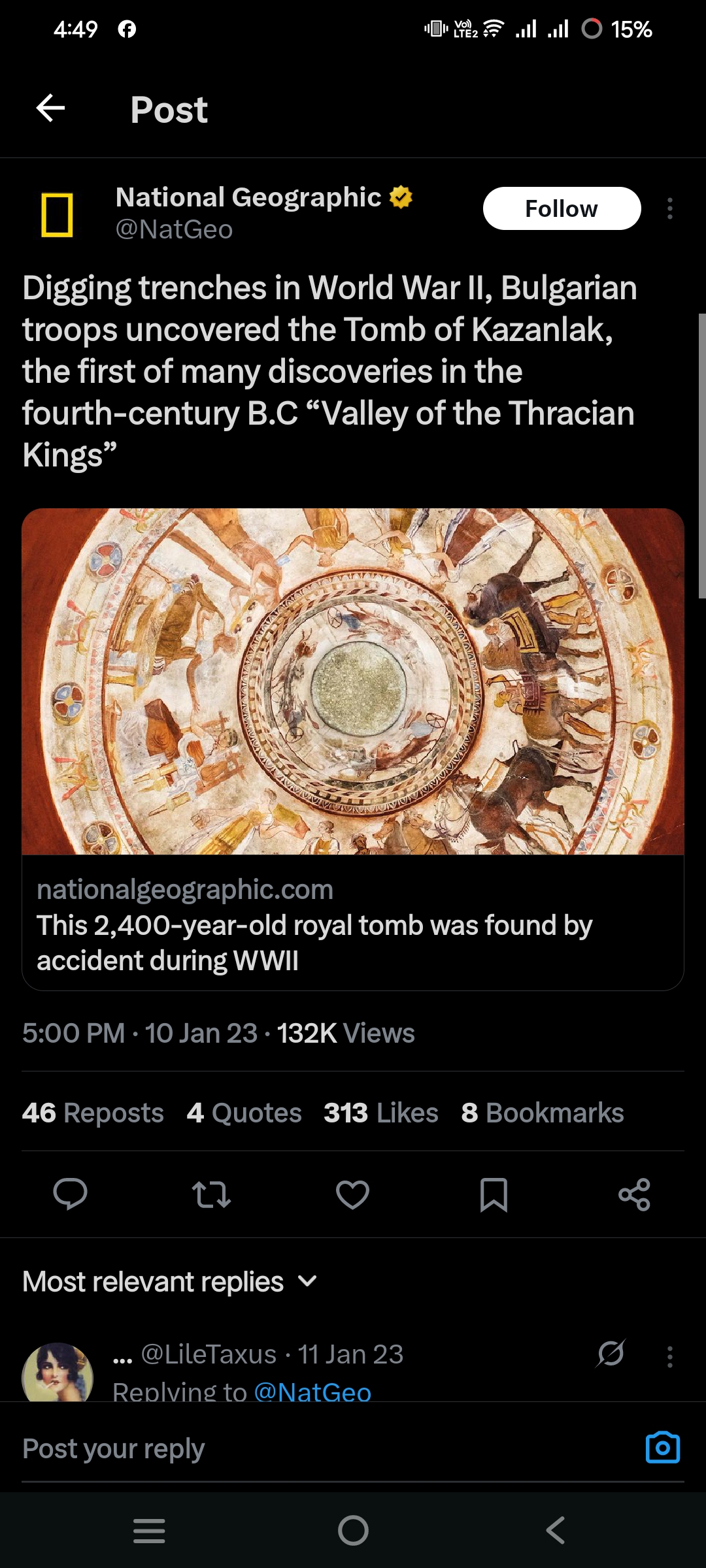Tap the back arrow in the header

click(50, 108)
